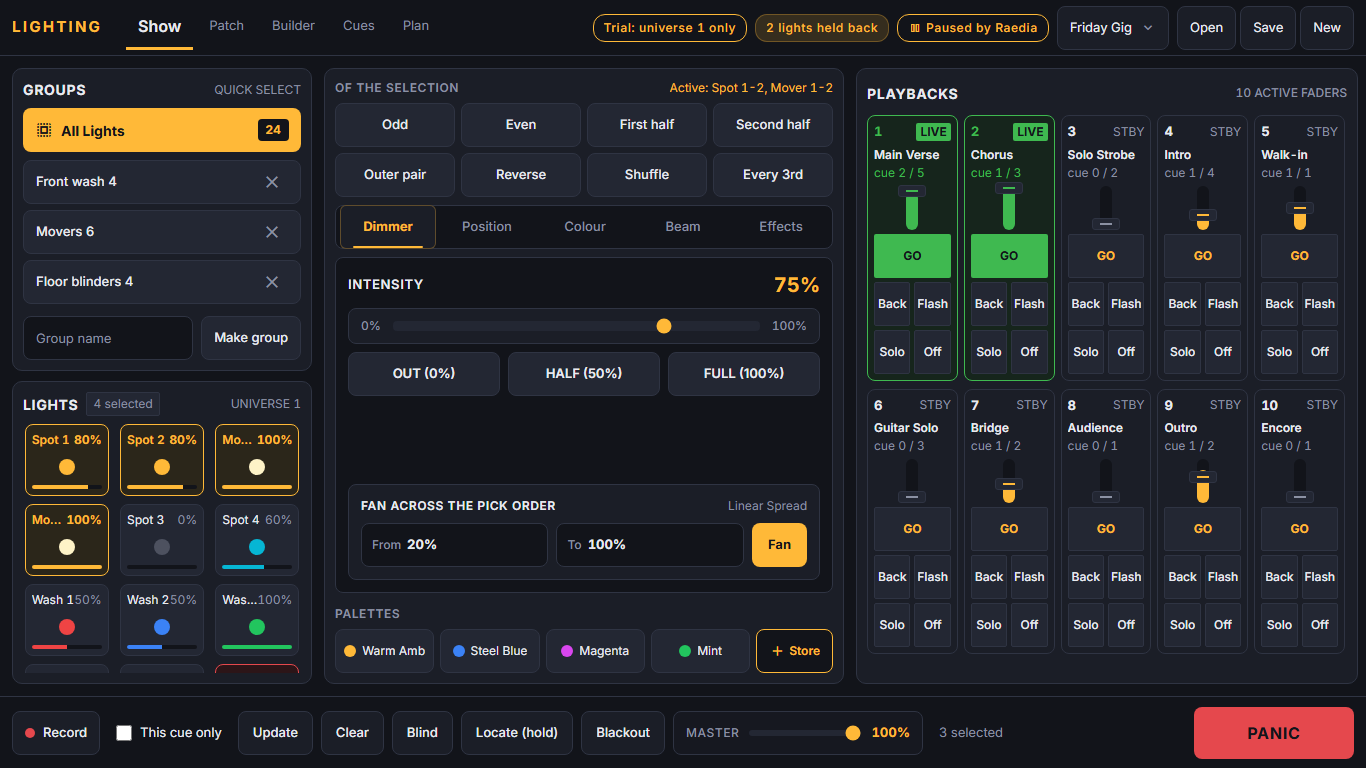
Task: Click the Save show button
Action: (1268, 28)
